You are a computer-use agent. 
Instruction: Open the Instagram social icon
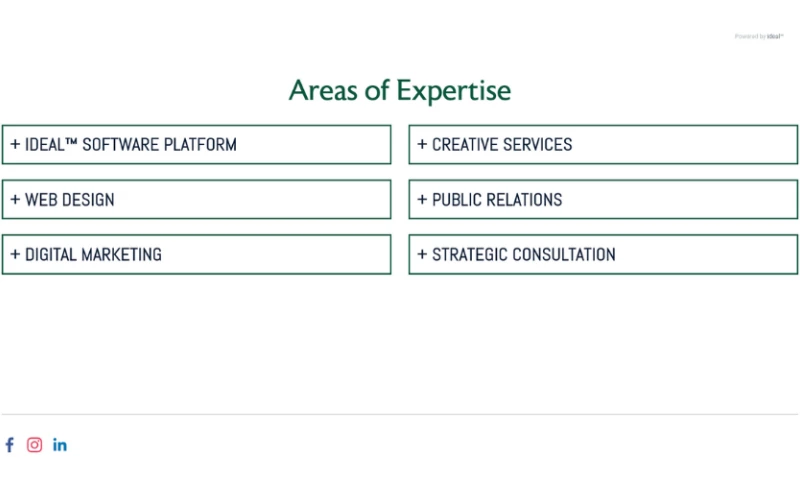pos(35,445)
